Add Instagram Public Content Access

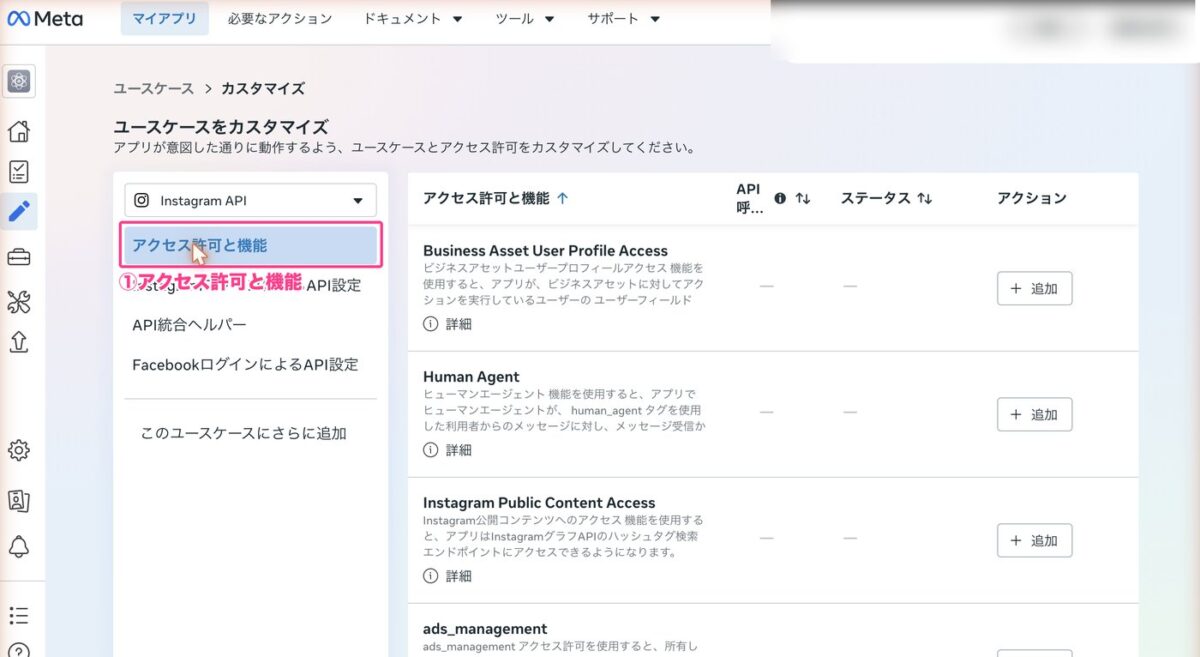coord(1034,540)
